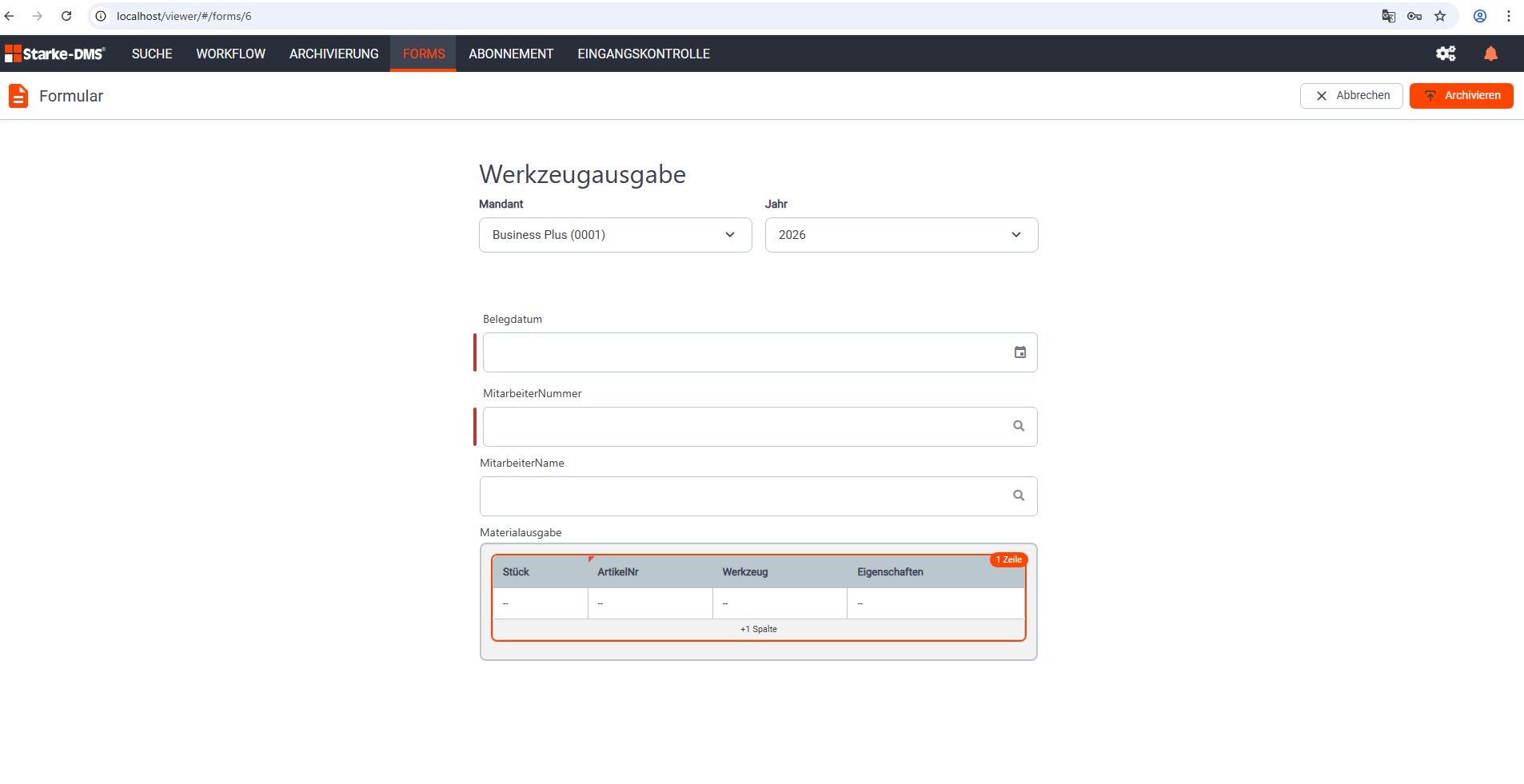Screen dimensions: 1524x784
Task: Expand the +1 Spalte row
Action: point(759,629)
